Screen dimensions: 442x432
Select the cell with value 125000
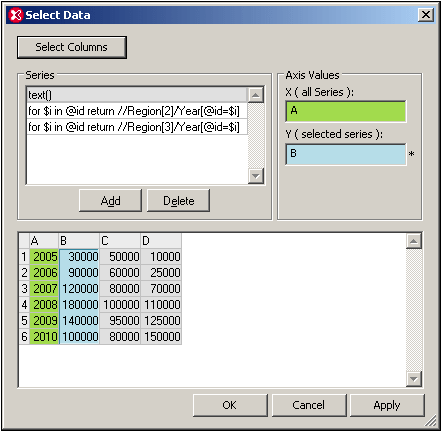click(161, 321)
